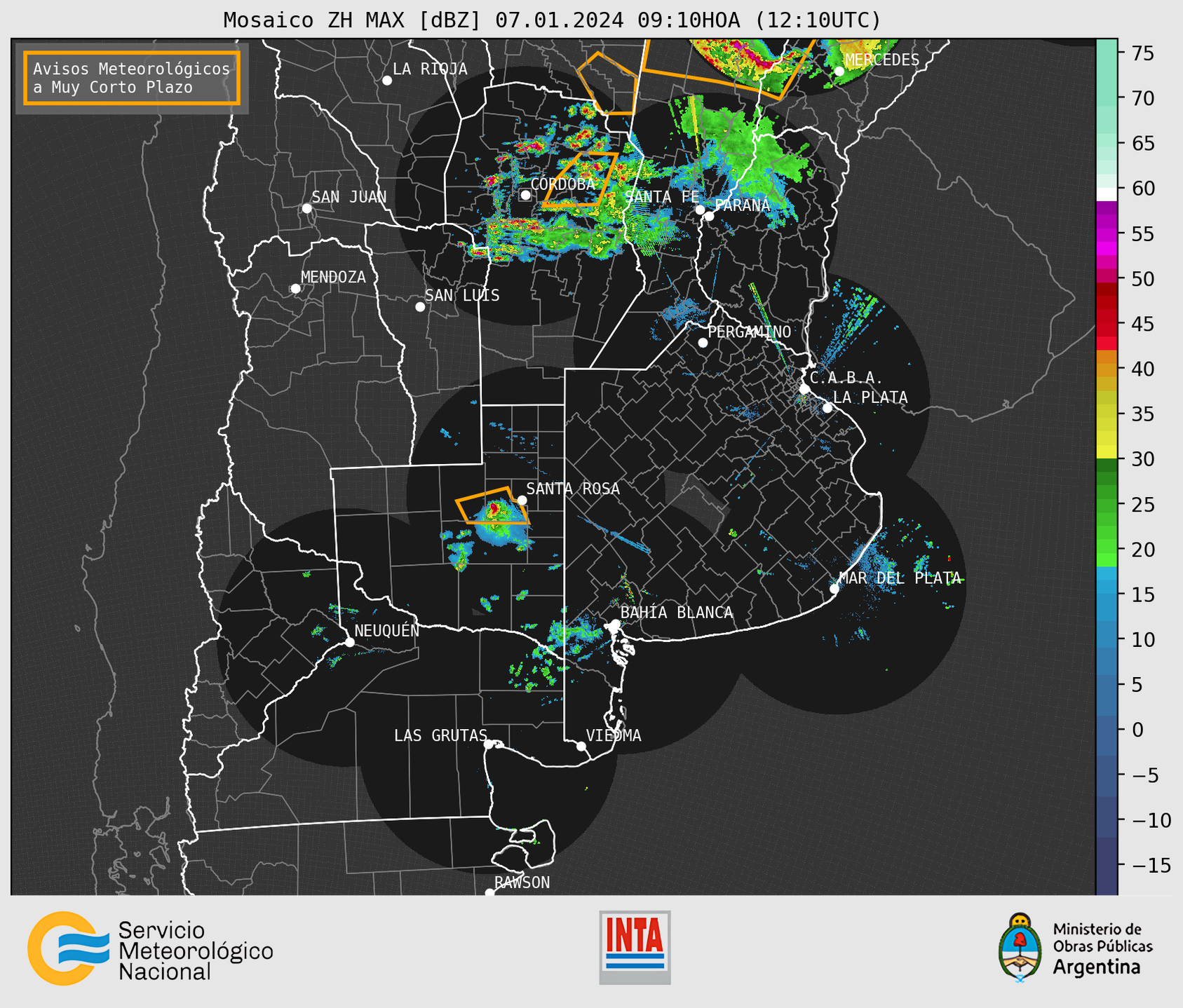
Task: Click the Rawson city marker dot
Action: click(489, 893)
